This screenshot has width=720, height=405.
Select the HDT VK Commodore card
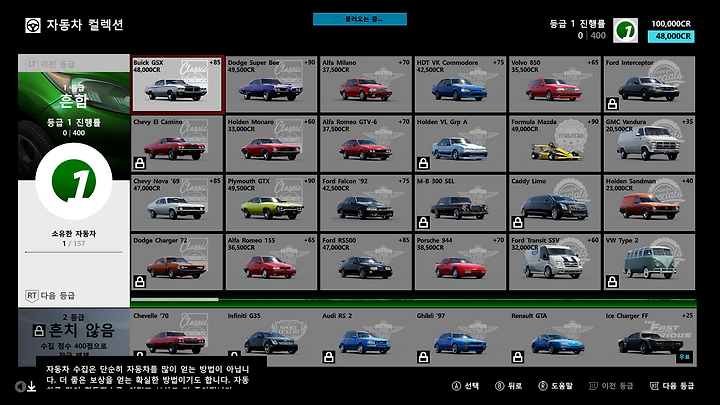pos(460,85)
